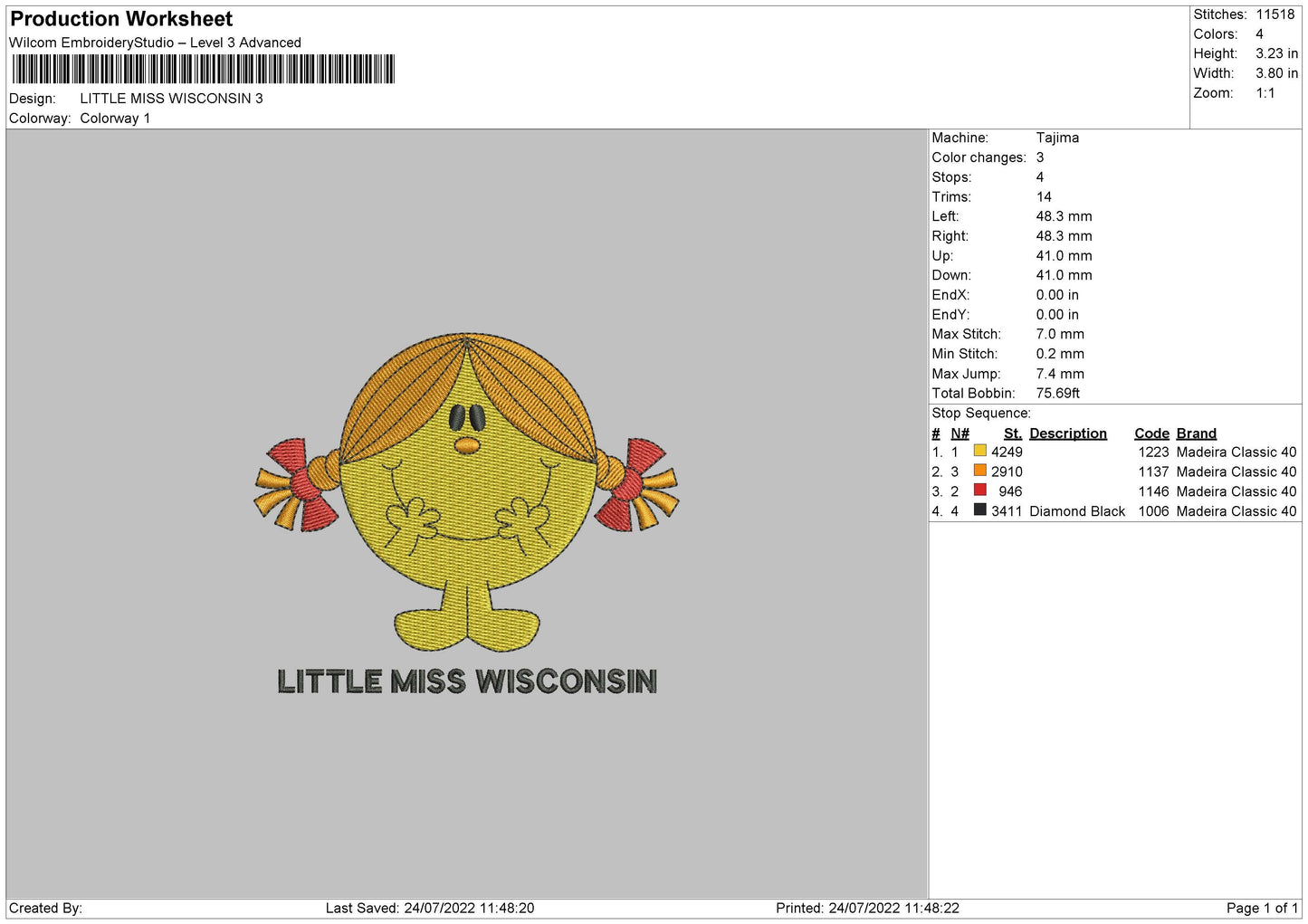The width and height of the screenshot is (1308, 924).
Task: Click the Machine value 'Tajima'
Action: pos(1057,138)
